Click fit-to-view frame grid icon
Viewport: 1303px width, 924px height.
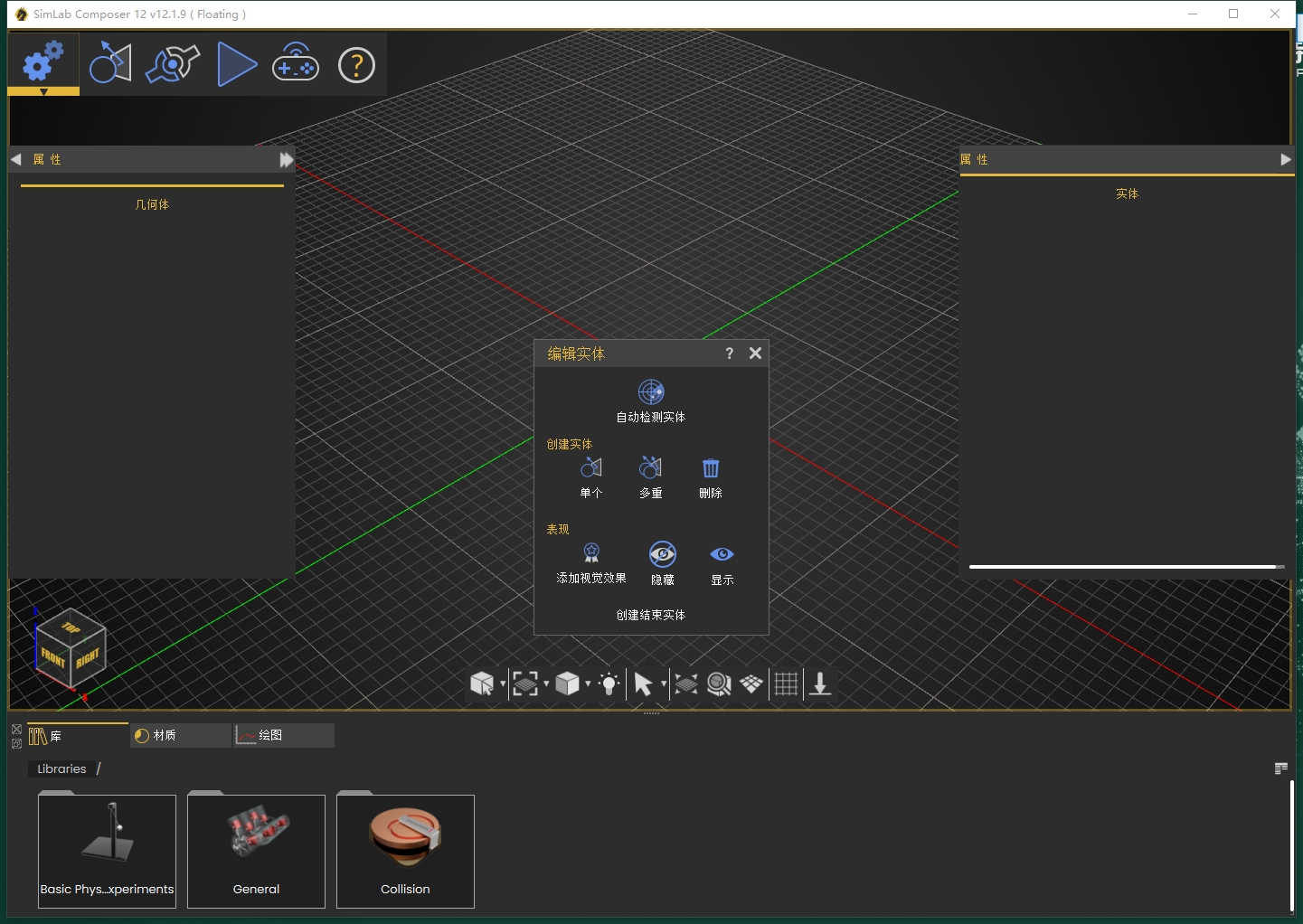[x=525, y=684]
